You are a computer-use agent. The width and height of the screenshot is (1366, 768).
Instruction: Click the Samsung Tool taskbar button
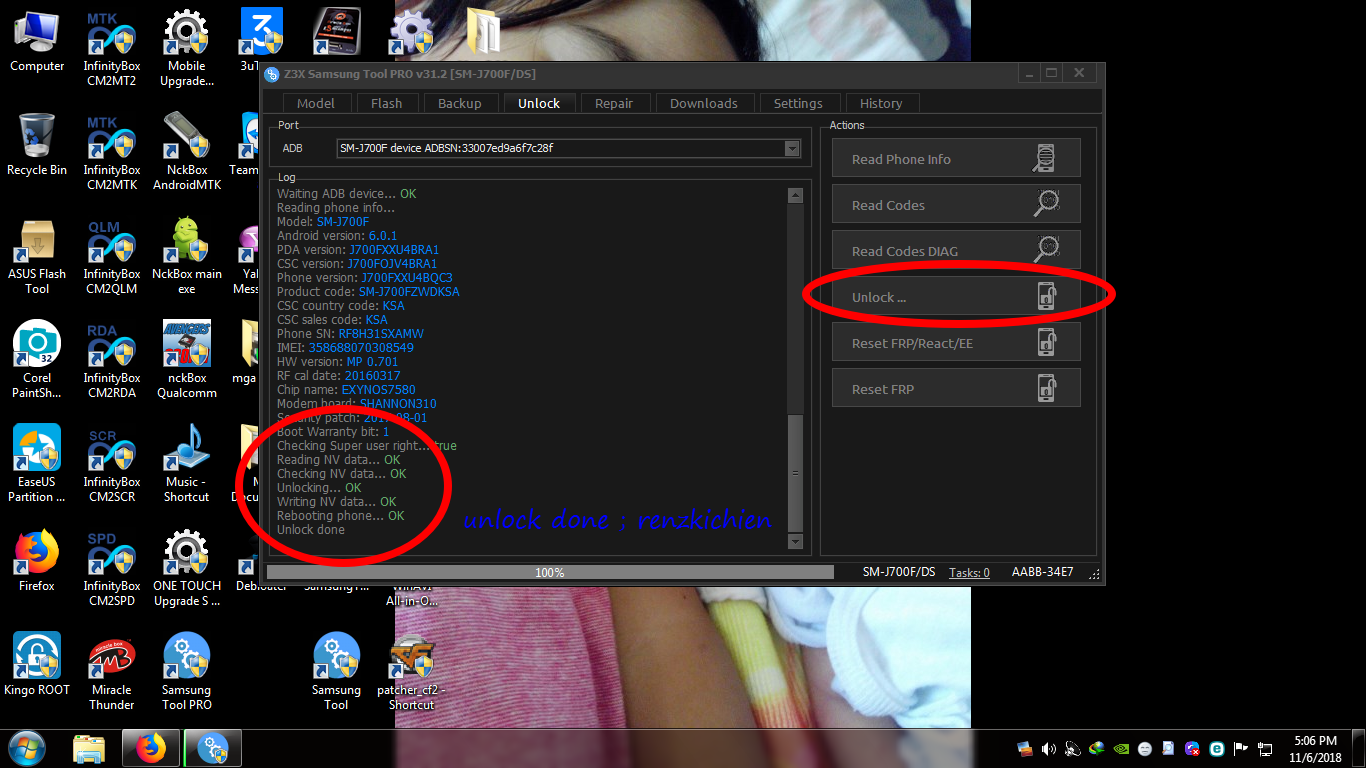(213, 748)
